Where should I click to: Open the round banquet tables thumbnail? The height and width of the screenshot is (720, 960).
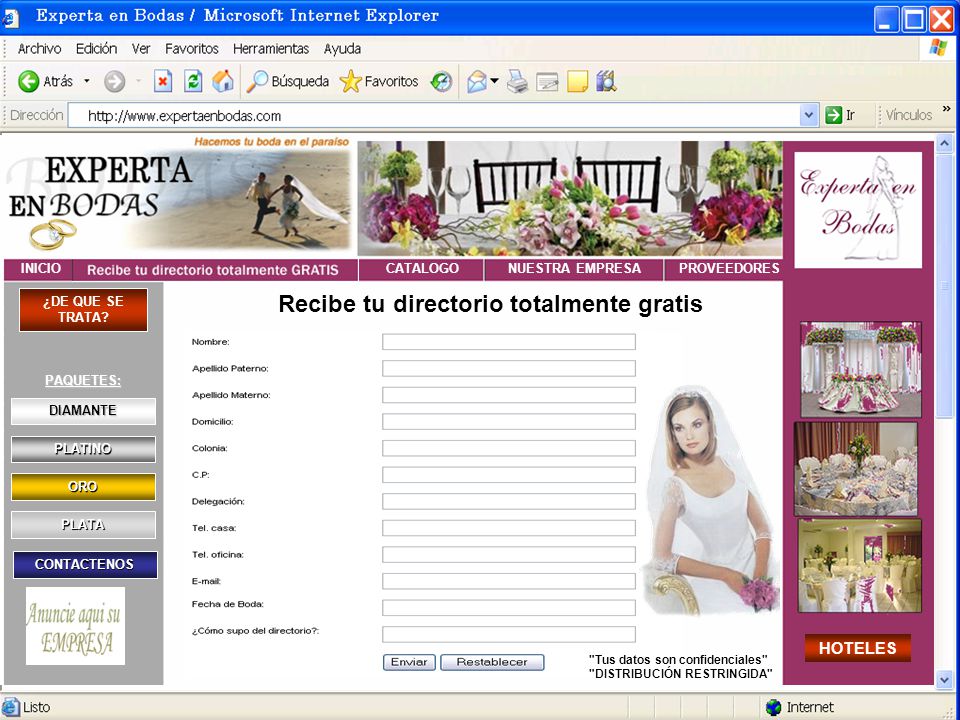[856, 469]
